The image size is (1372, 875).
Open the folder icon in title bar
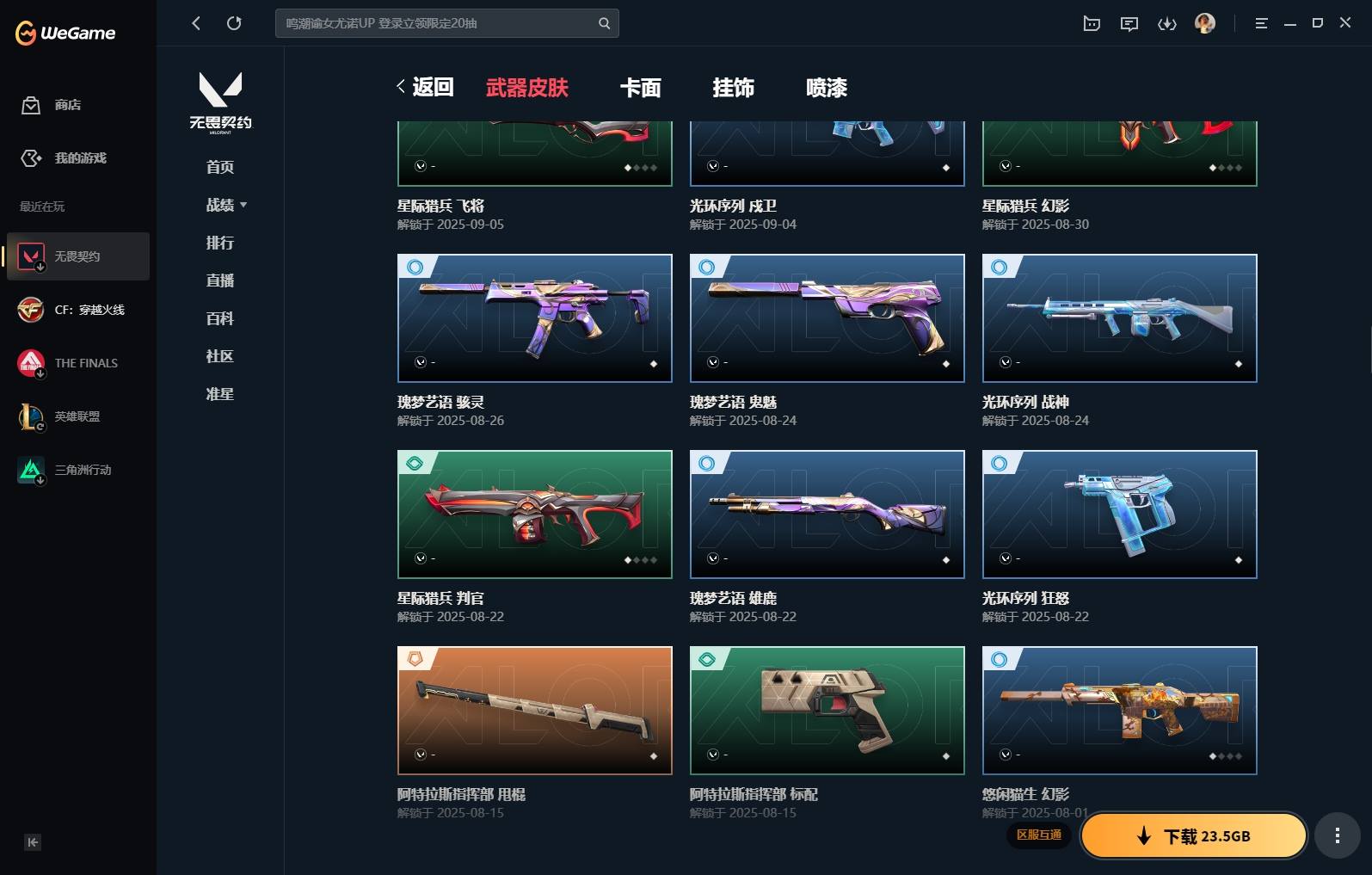pyautogui.click(x=1092, y=24)
